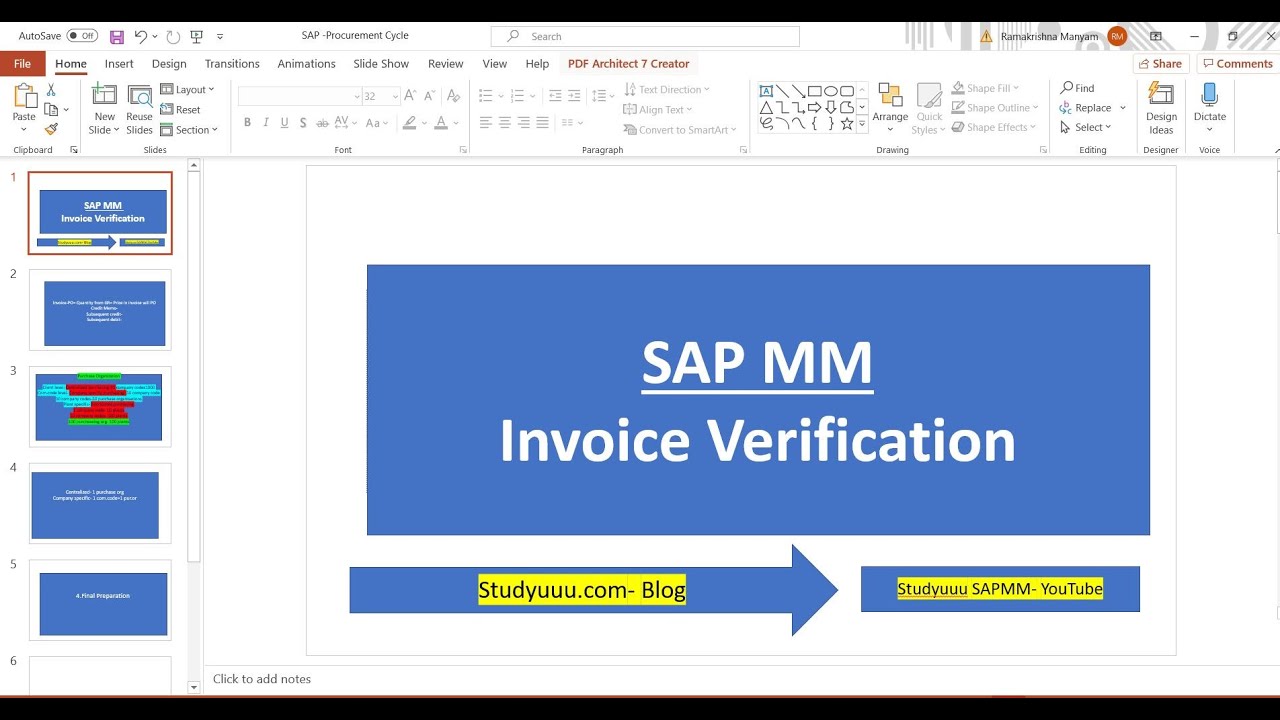Viewport: 1280px width, 720px height.
Task: Open the Comments pane
Action: tap(1237, 63)
